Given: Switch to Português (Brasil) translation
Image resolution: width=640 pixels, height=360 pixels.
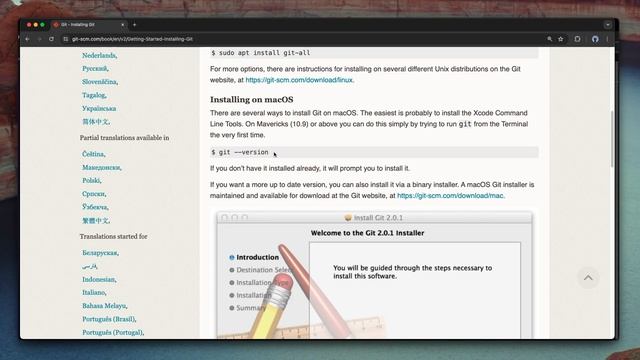Looking at the screenshot, I should click(x=109, y=319).
